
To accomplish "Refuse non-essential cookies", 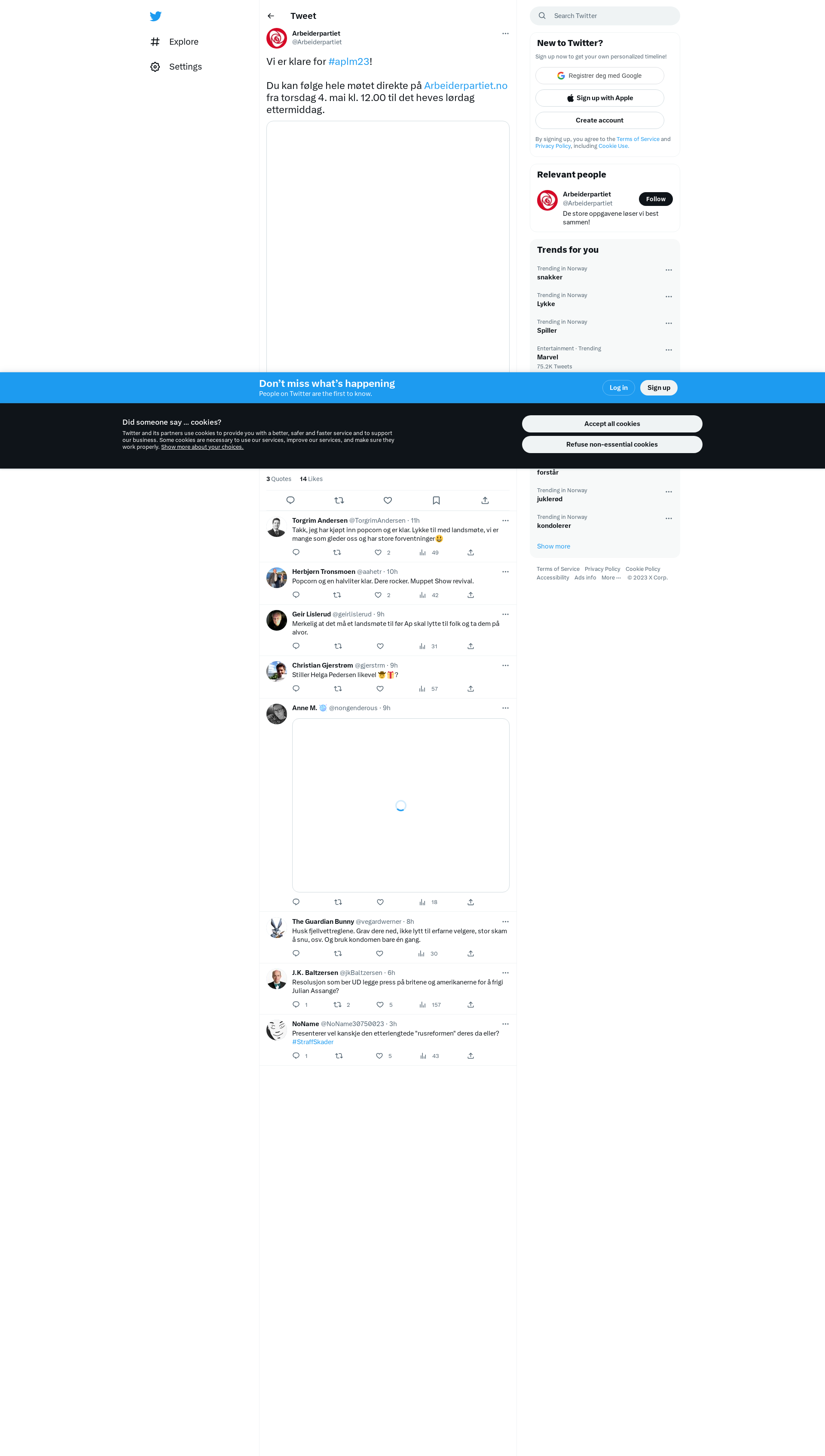I will (612, 444).
